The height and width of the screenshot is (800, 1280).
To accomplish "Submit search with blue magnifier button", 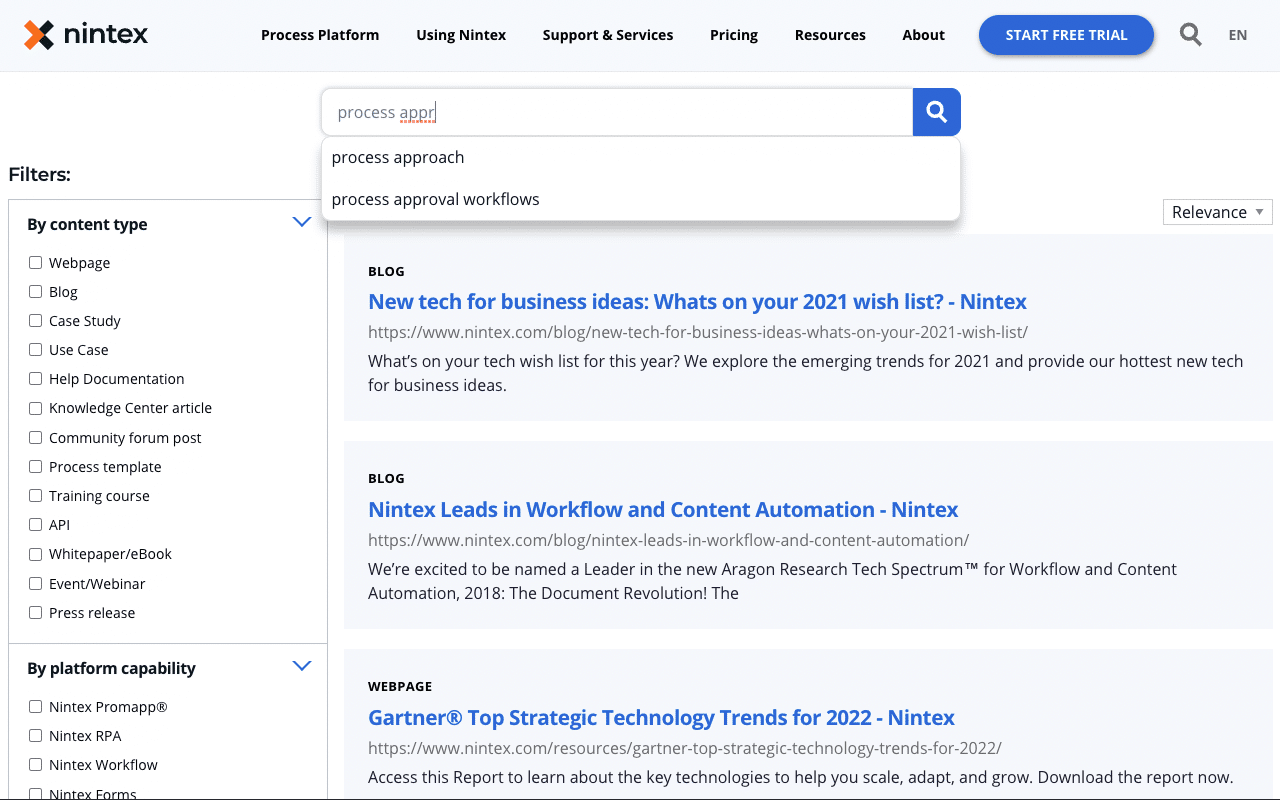I will [x=937, y=112].
